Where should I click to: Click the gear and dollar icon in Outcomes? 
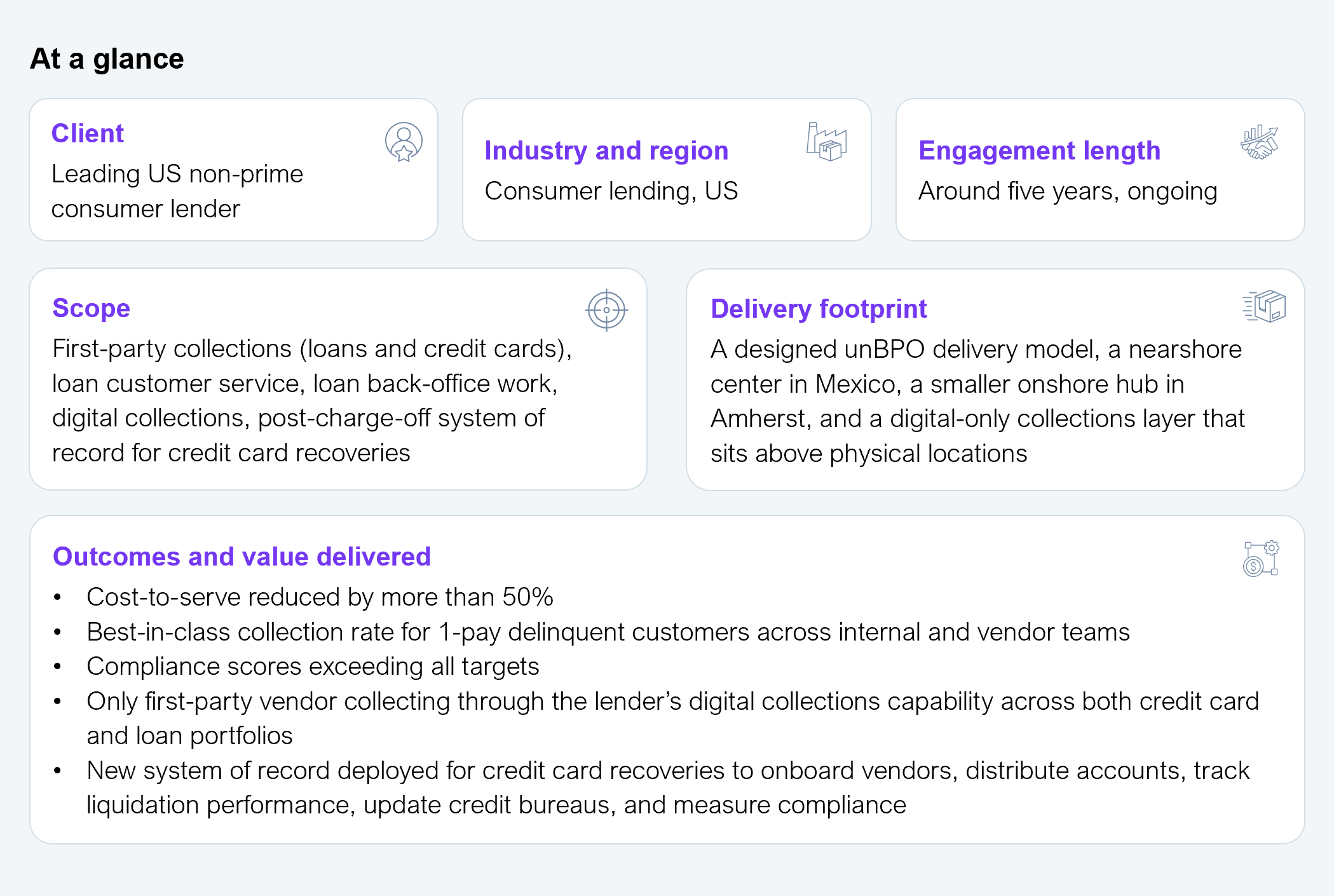[x=1261, y=559]
